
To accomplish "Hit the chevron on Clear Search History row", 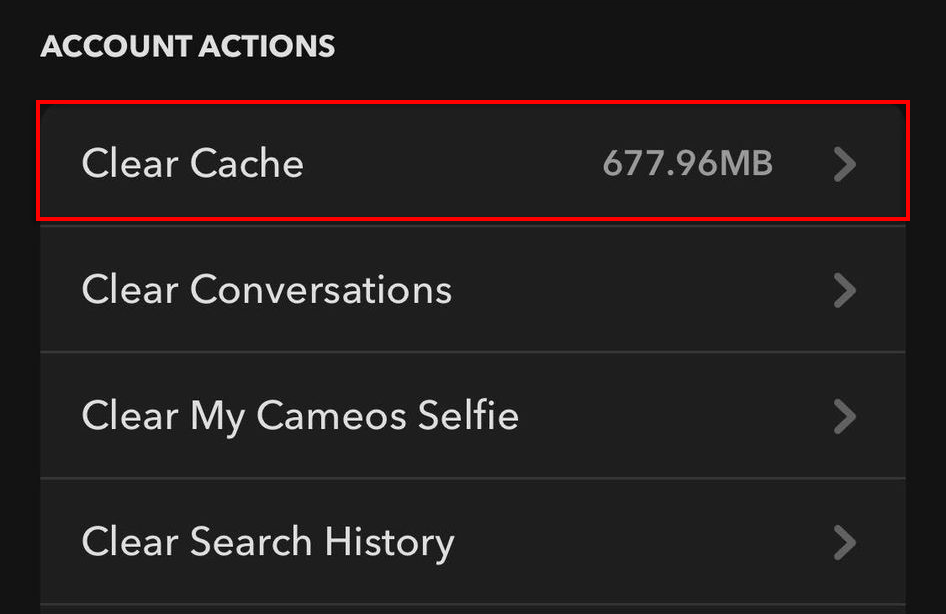I will coord(845,542).
